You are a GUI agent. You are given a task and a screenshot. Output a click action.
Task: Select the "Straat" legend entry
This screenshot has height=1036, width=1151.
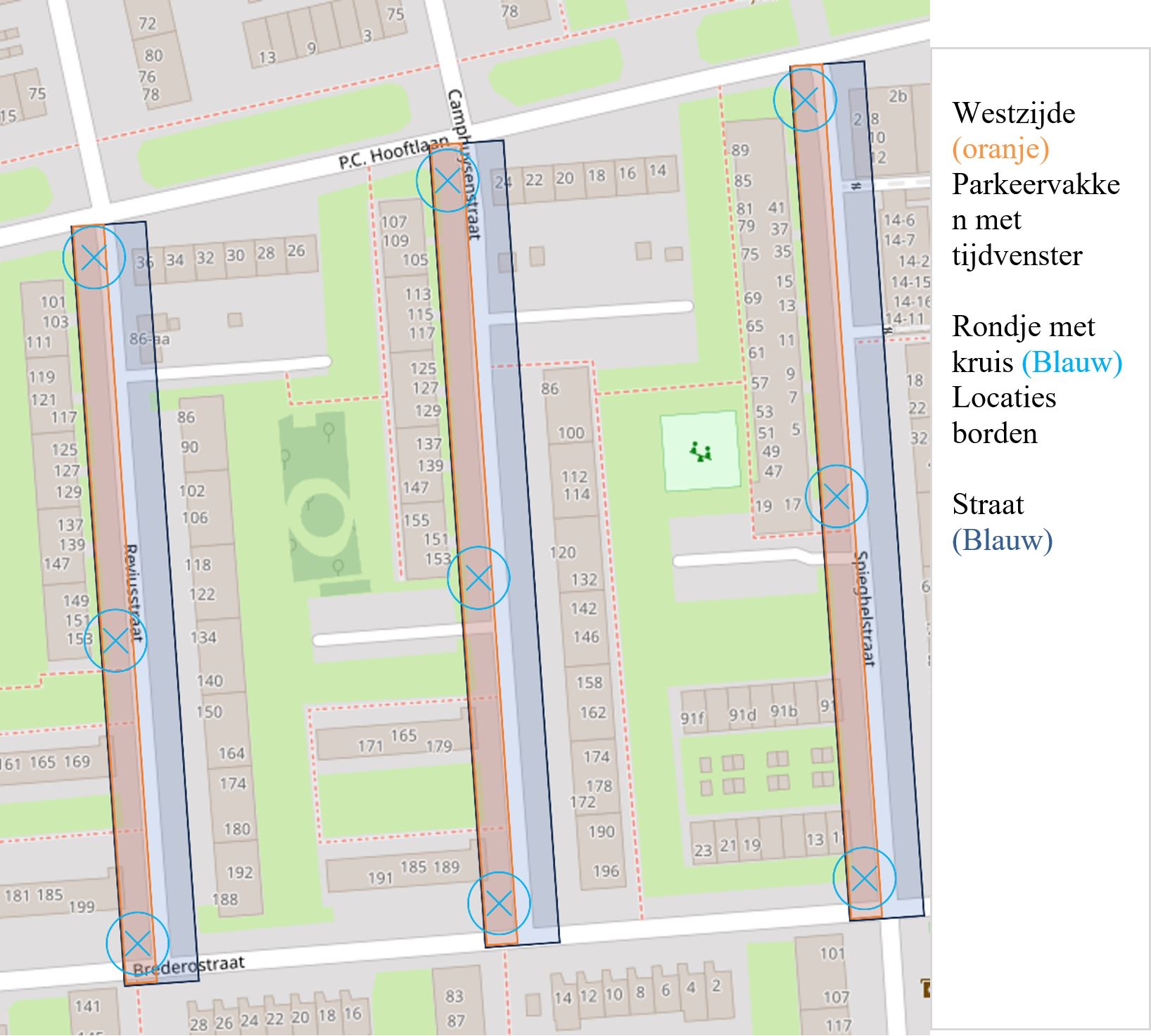tap(988, 504)
